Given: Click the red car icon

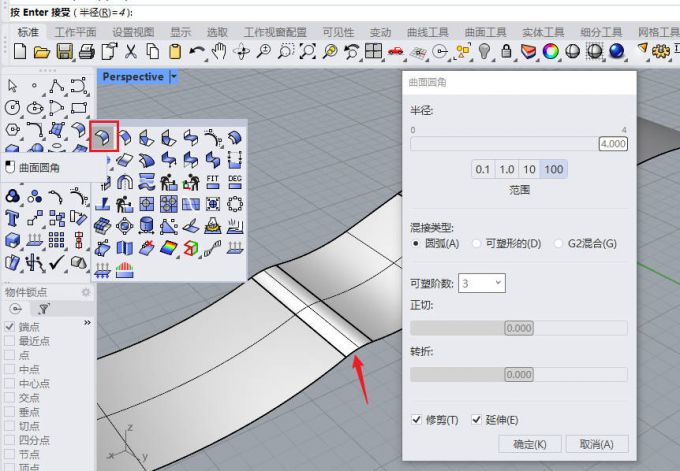Looking at the screenshot, I should (396, 52).
